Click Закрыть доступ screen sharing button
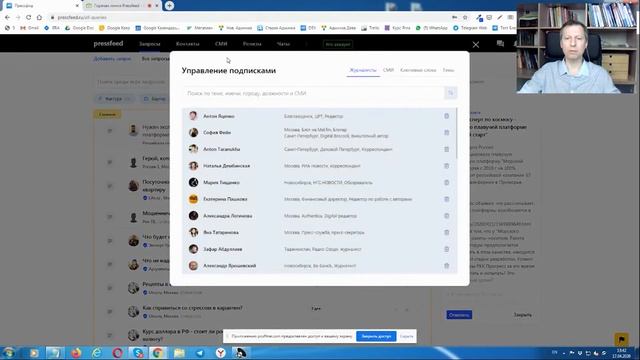This screenshot has width=640, height=360. tap(376, 336)
